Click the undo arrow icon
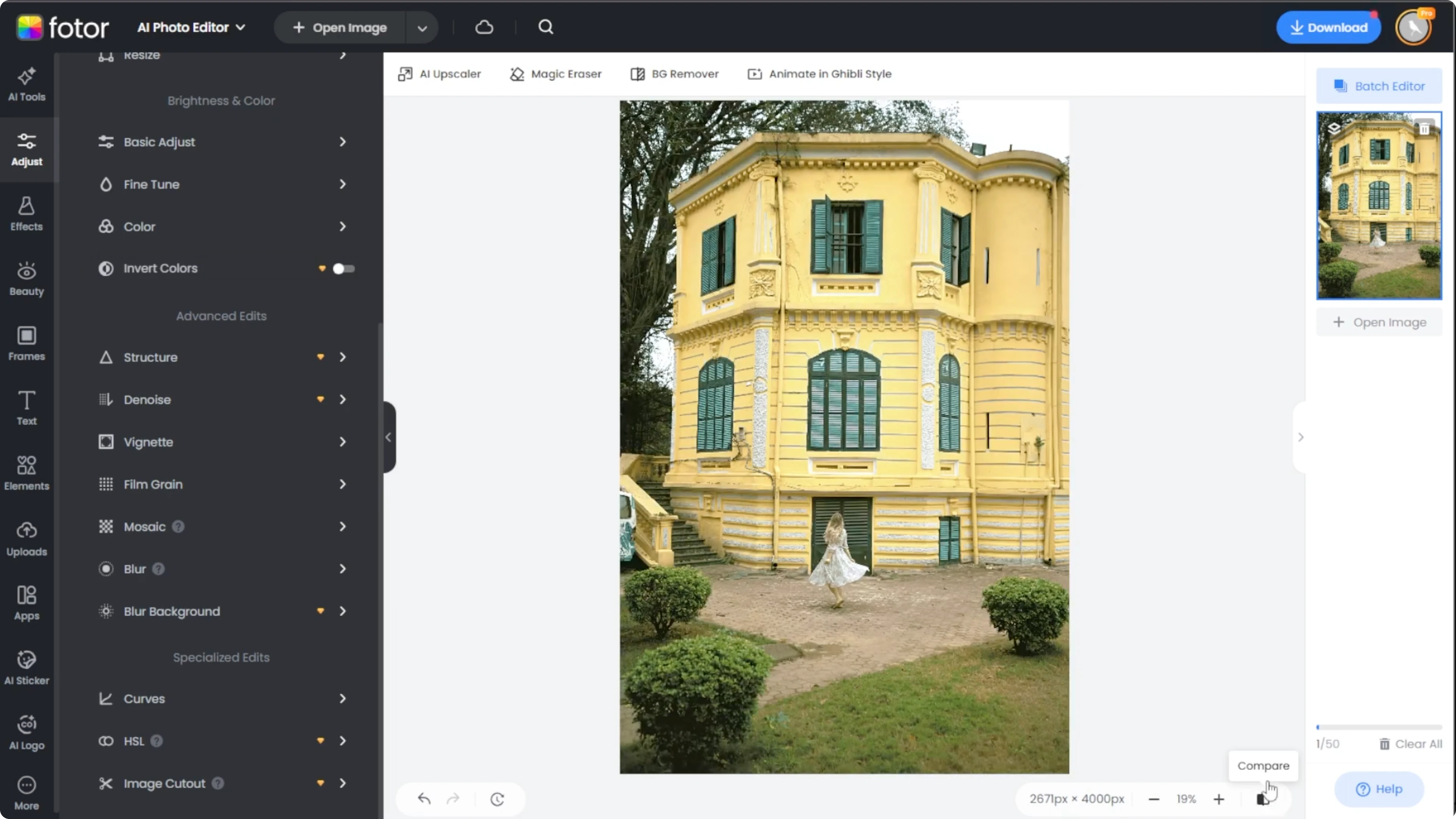Viewport: 1456px width, 819px height. [424, 799]
